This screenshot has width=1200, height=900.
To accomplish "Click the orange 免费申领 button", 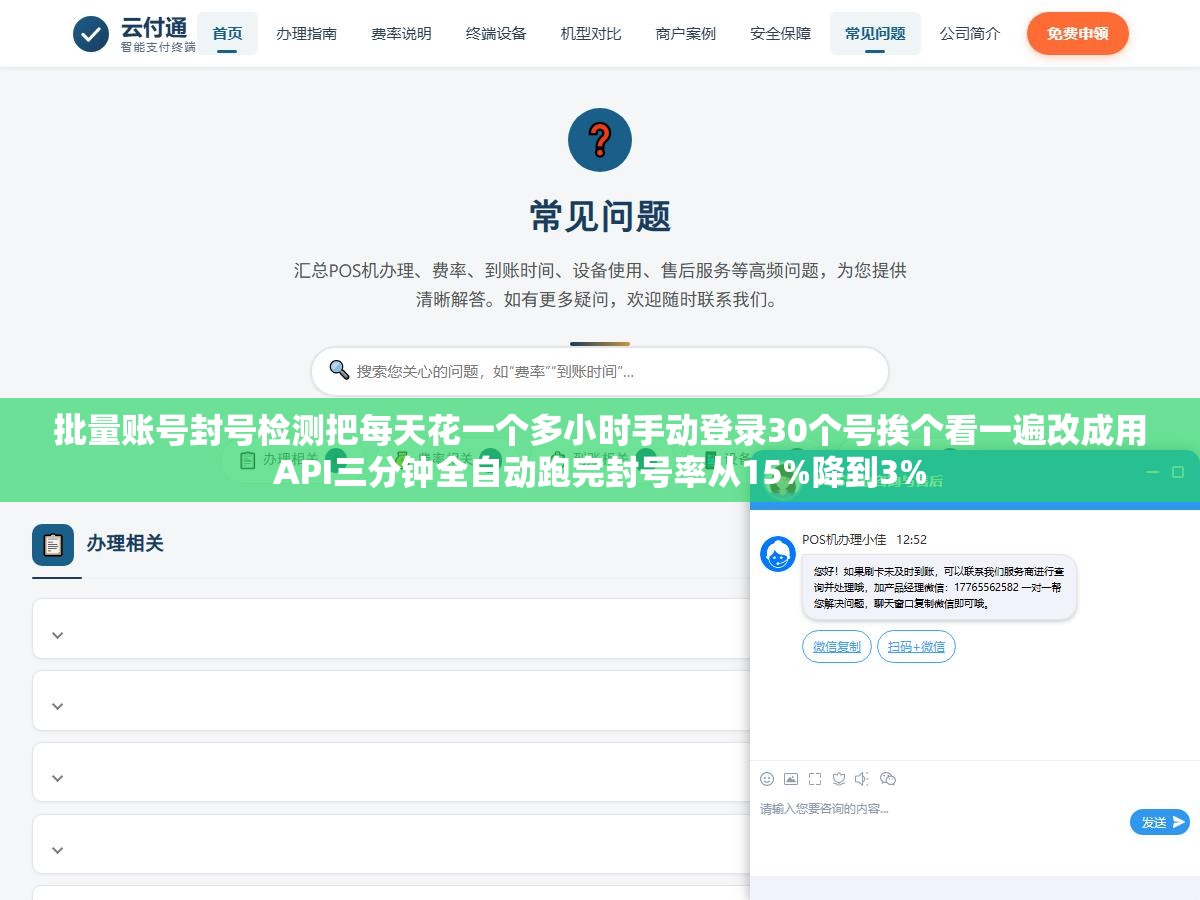I will [1077, 34].
